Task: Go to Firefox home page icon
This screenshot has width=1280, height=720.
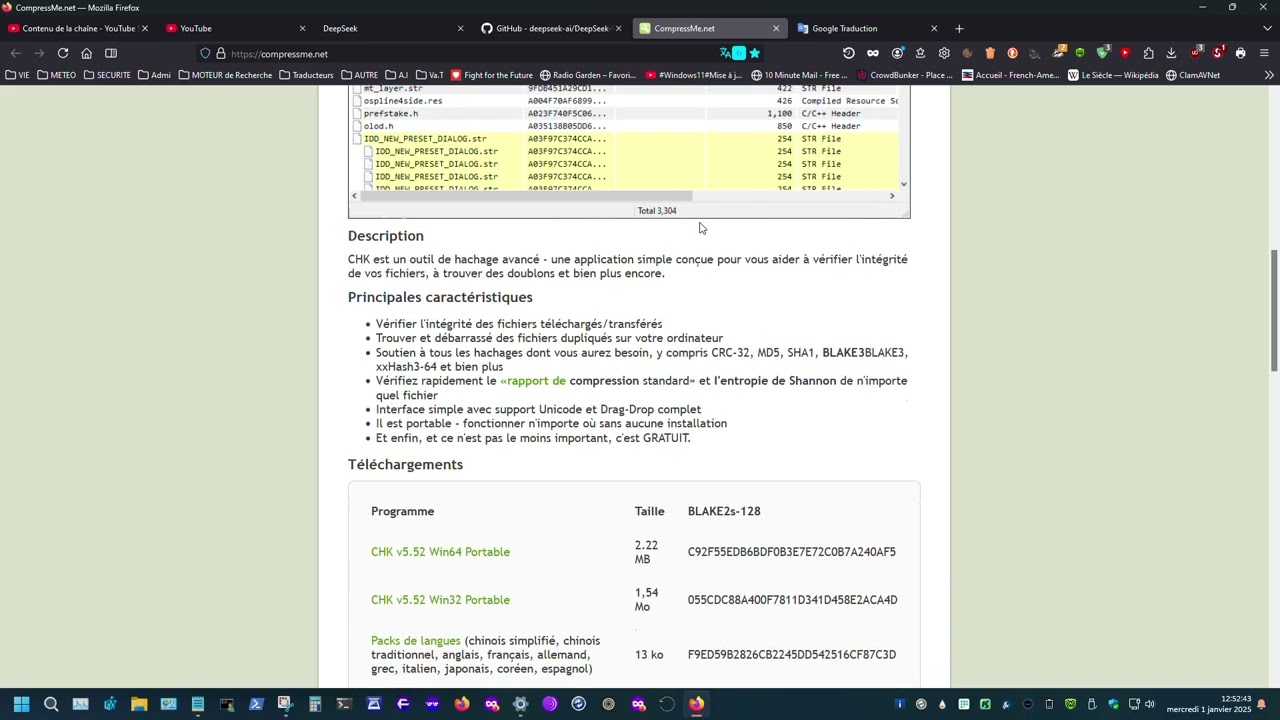Action: pos(86,53)
